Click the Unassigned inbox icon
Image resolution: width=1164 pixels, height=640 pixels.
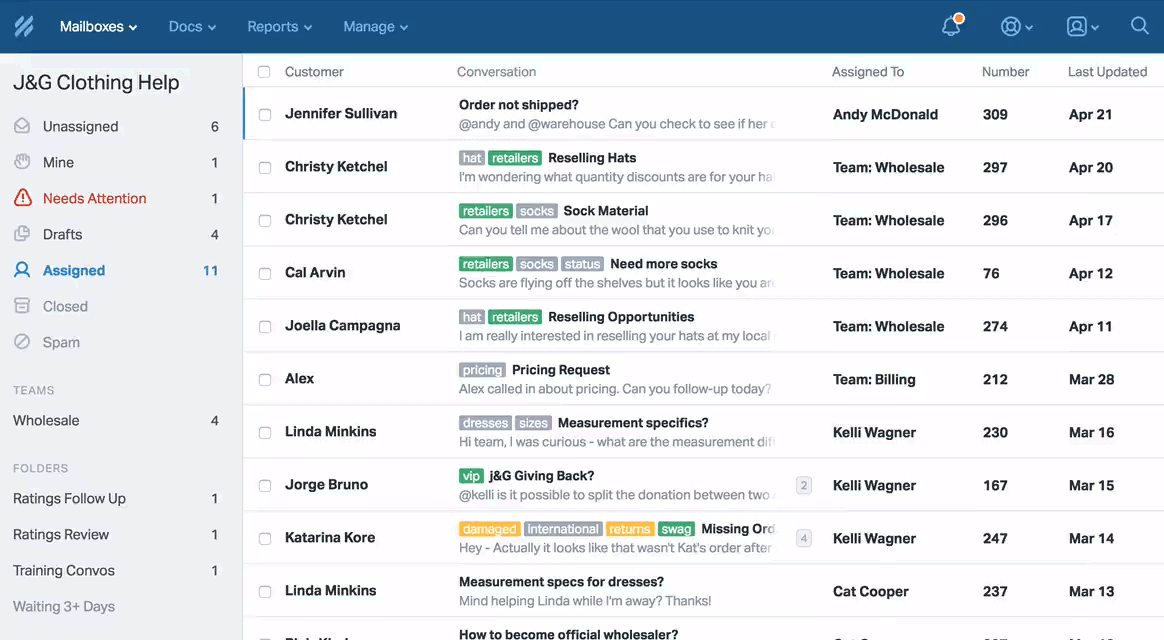tap(22, 126)
